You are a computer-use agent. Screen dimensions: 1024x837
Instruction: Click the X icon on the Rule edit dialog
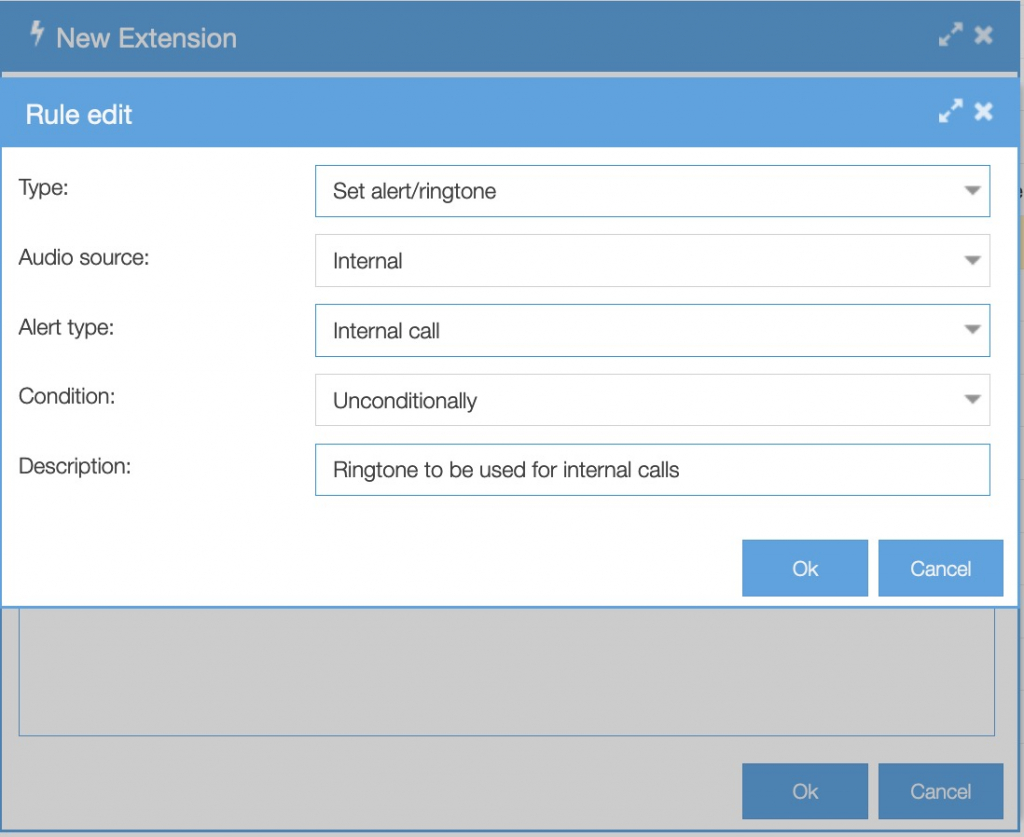pos(982,111)
